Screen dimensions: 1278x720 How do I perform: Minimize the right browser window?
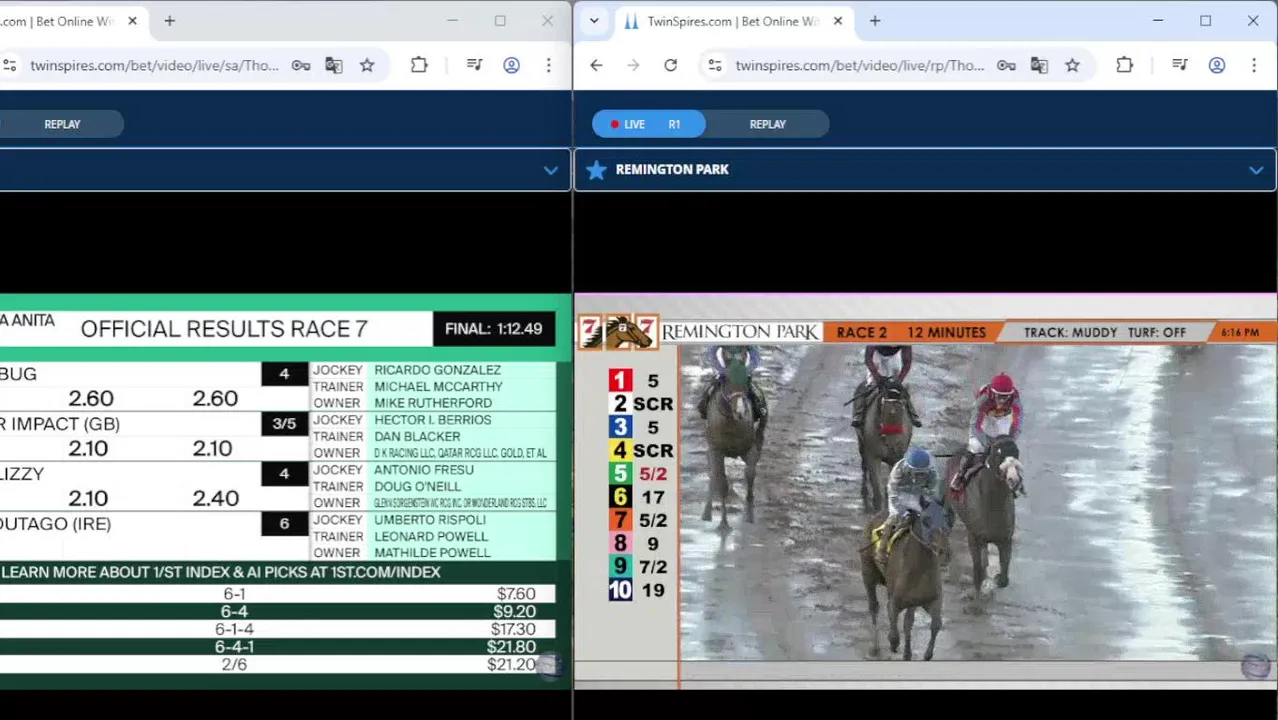click(1158, 21)
